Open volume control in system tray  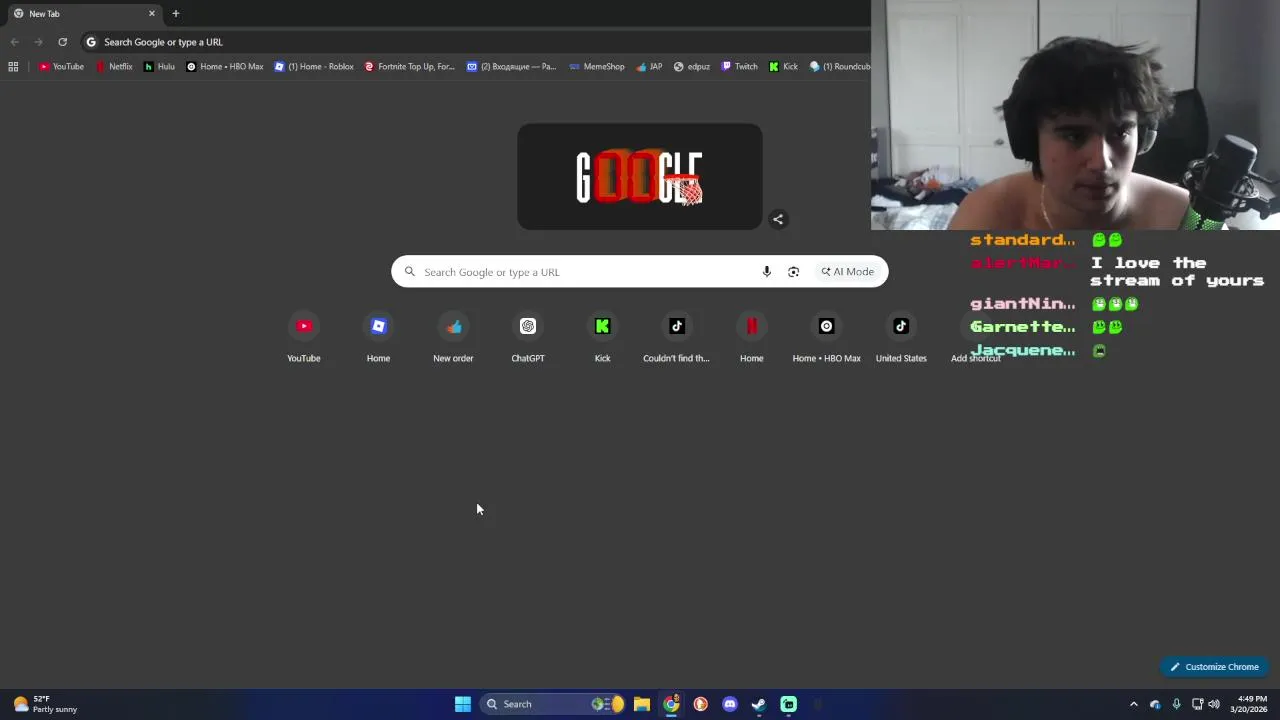coord(1214,704)
